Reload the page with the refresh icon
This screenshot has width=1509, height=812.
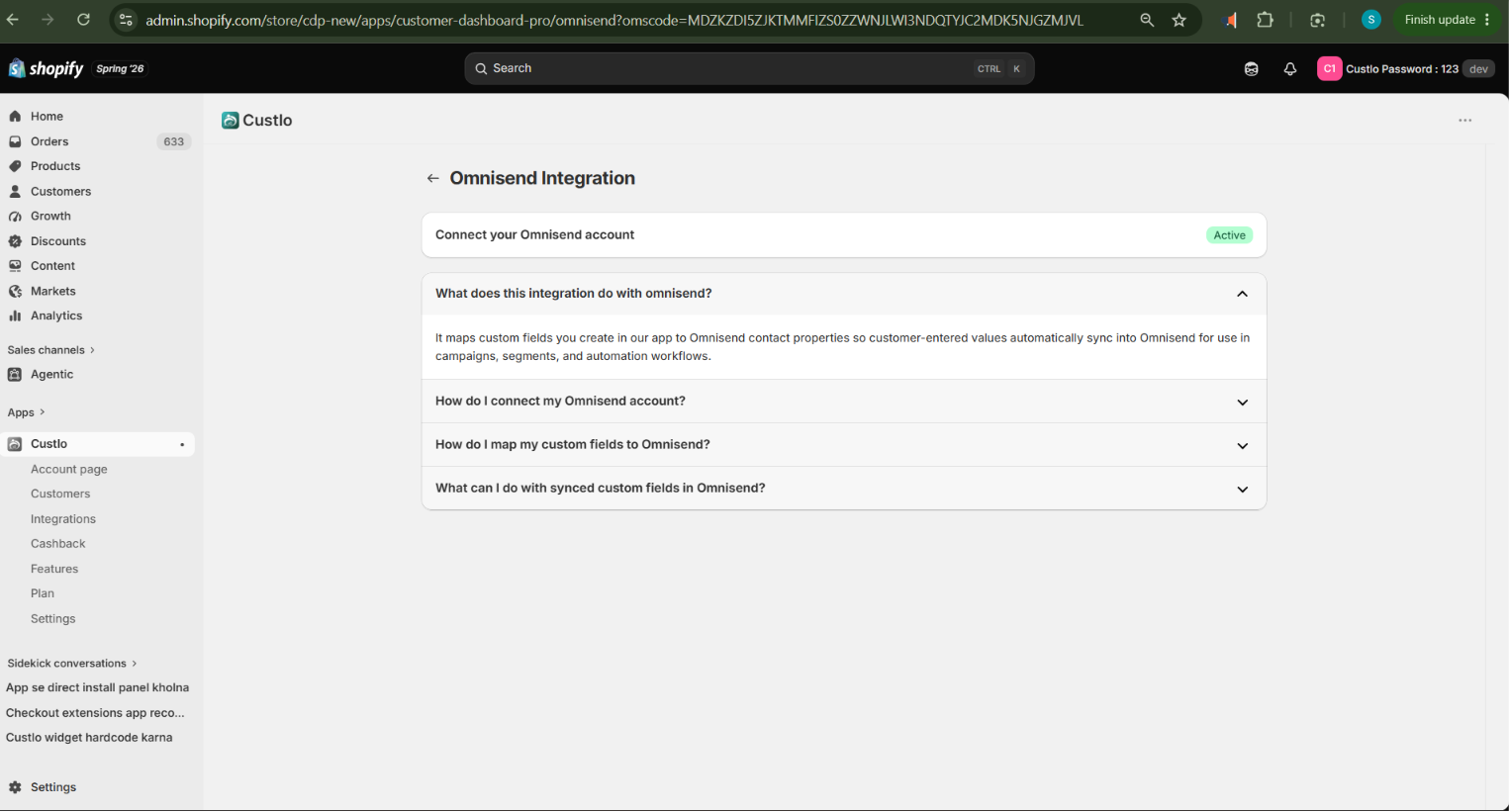[x=83, y=20]
